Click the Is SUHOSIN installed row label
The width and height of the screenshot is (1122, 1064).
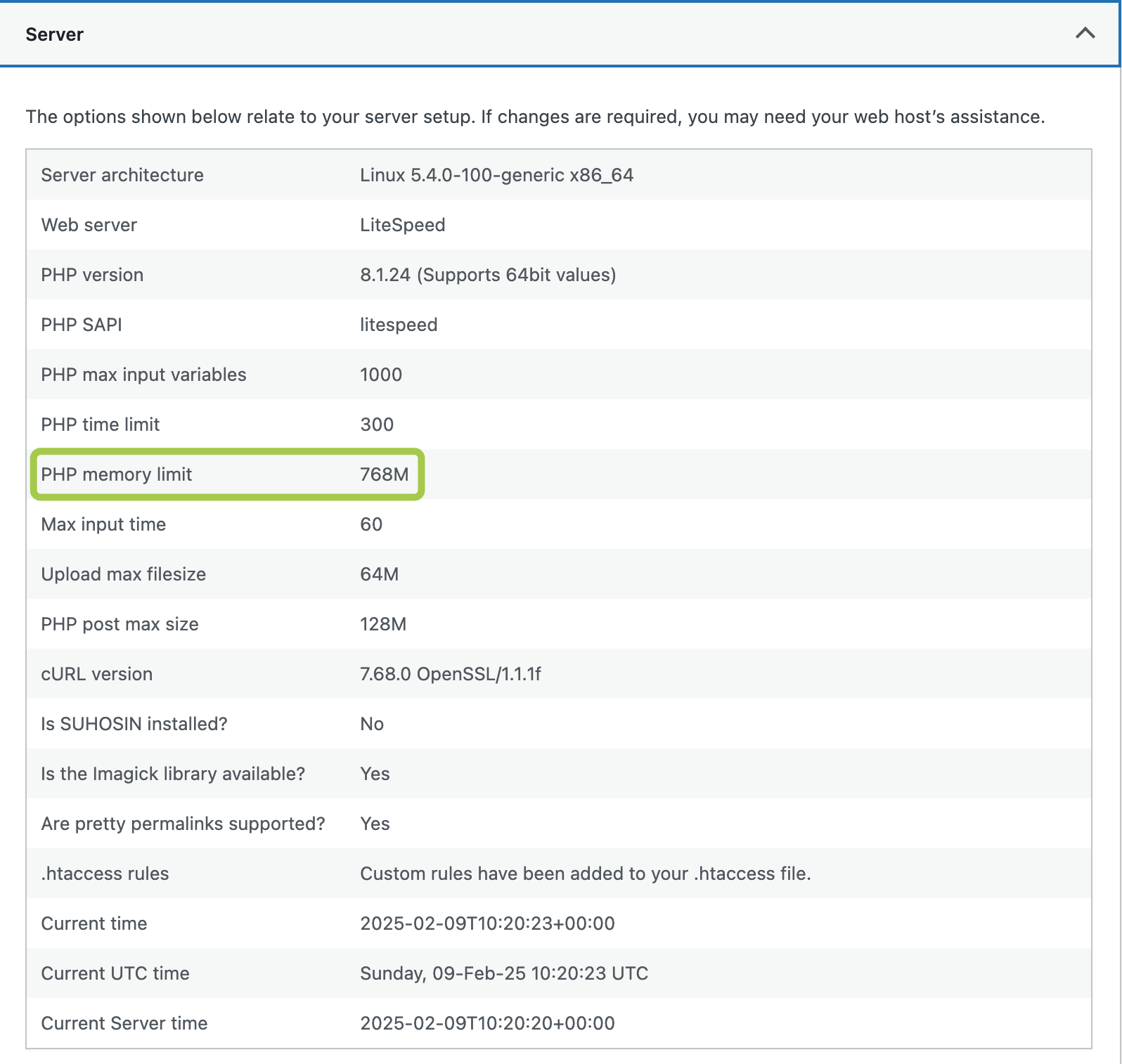coord(134,724)
